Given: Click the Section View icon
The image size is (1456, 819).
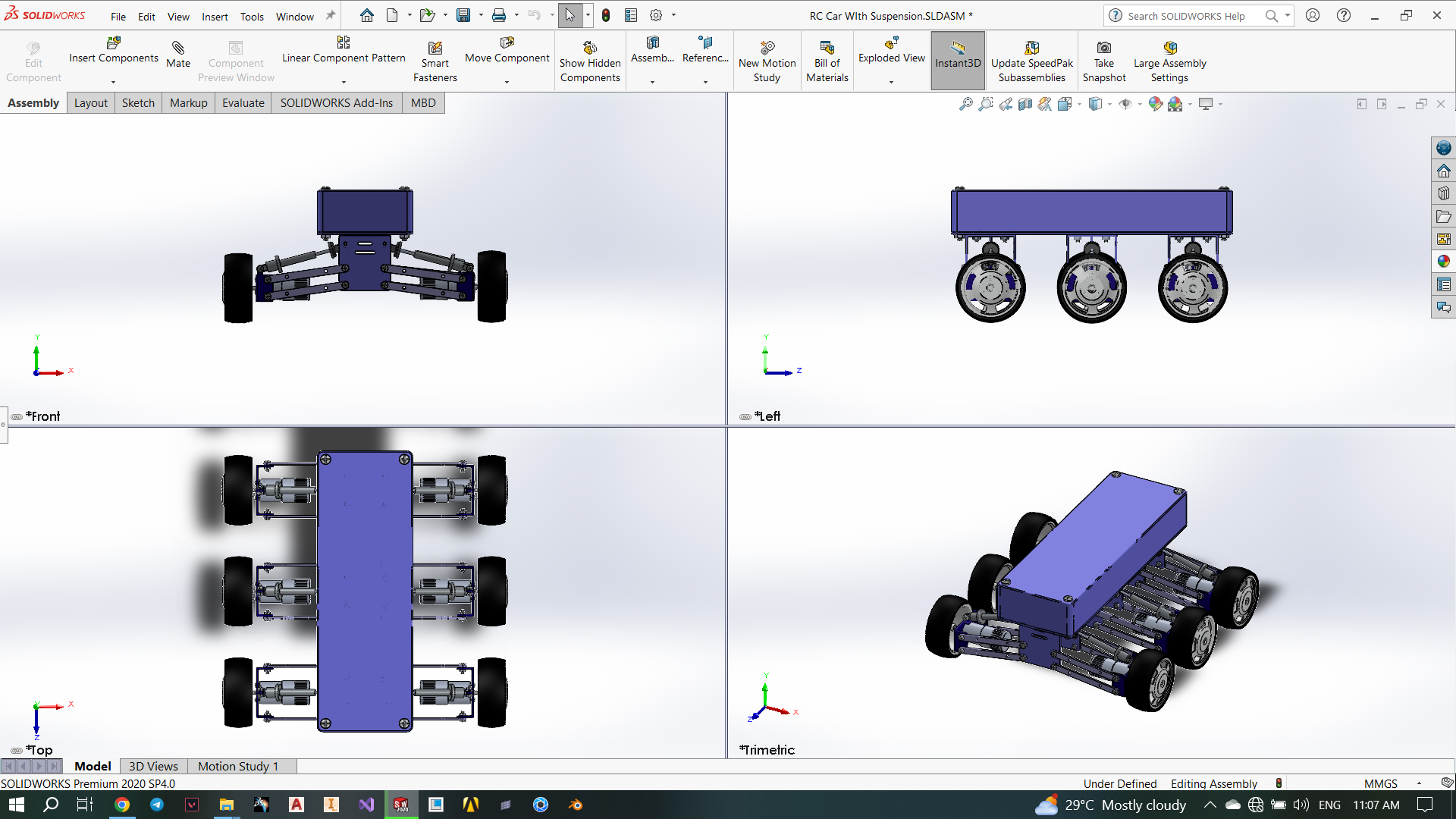Looking at the screenshot, I should click(1025, 104).
